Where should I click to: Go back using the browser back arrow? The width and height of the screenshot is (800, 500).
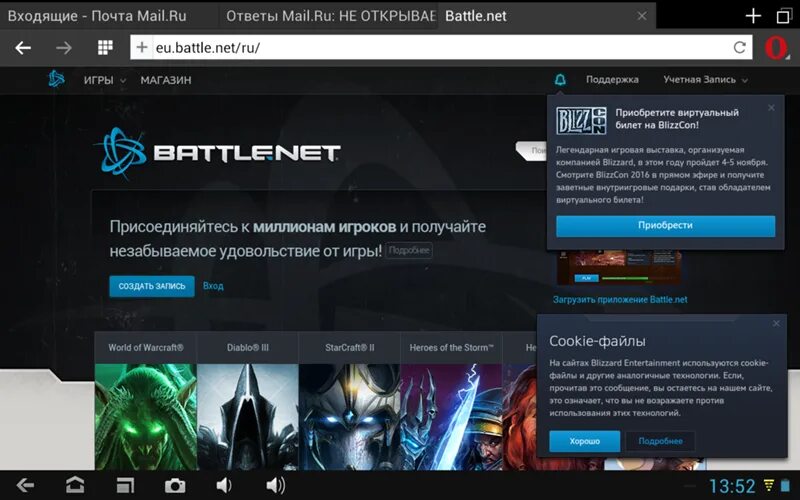coord(23,48)
